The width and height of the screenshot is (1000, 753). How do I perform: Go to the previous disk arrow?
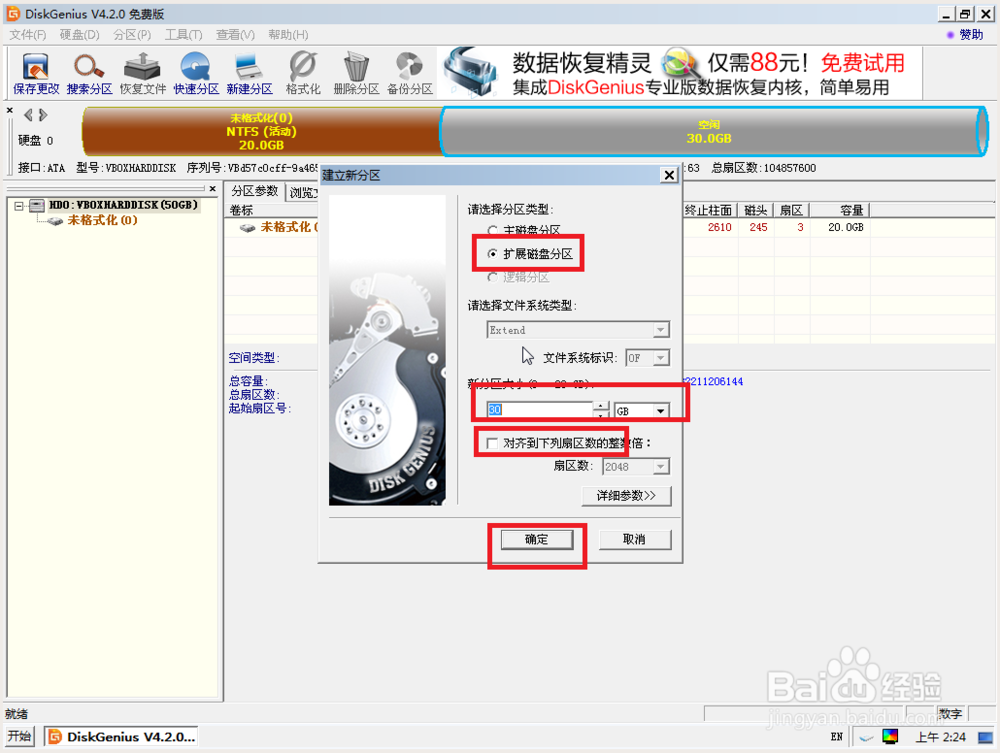pos(28,115)
